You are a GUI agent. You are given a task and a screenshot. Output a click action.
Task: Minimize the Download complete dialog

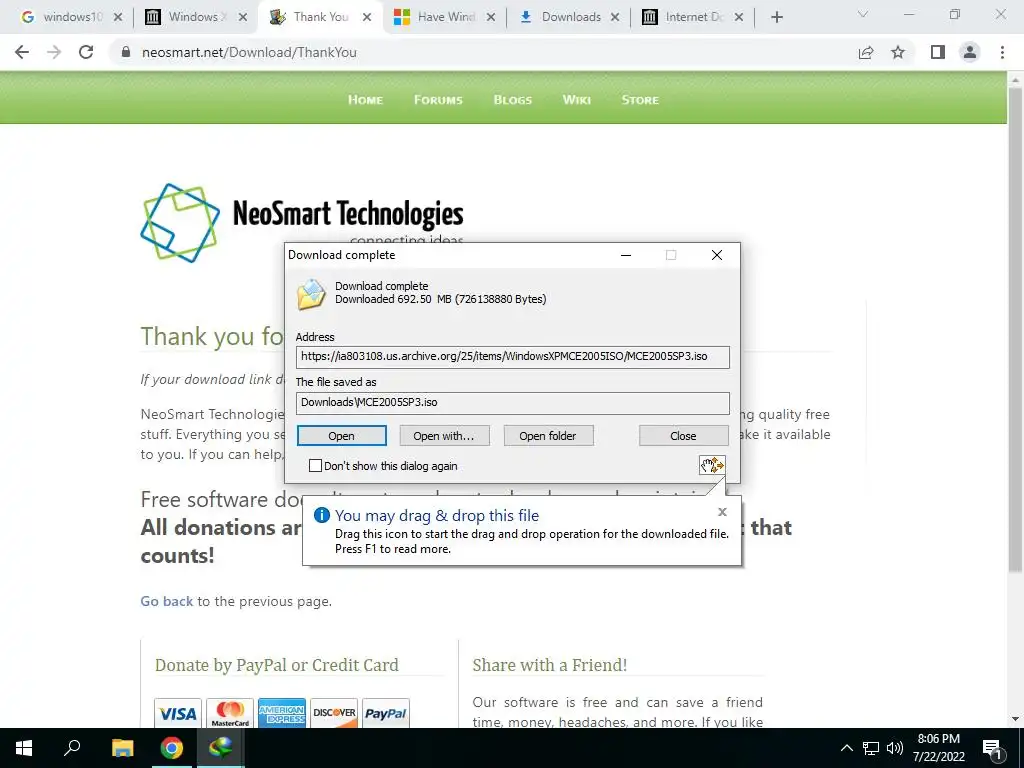[x=626, y=255]
